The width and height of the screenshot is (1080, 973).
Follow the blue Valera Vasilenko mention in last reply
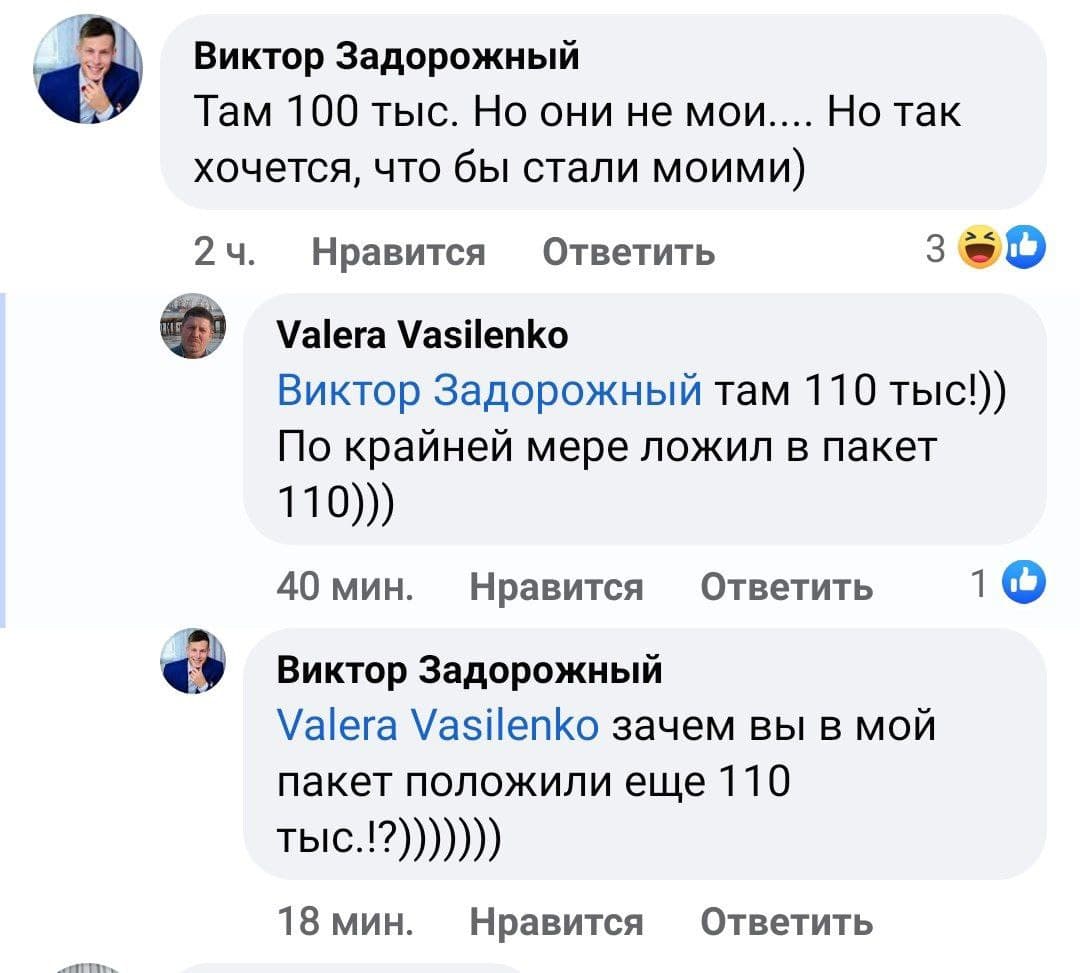[x=437, y=724]
